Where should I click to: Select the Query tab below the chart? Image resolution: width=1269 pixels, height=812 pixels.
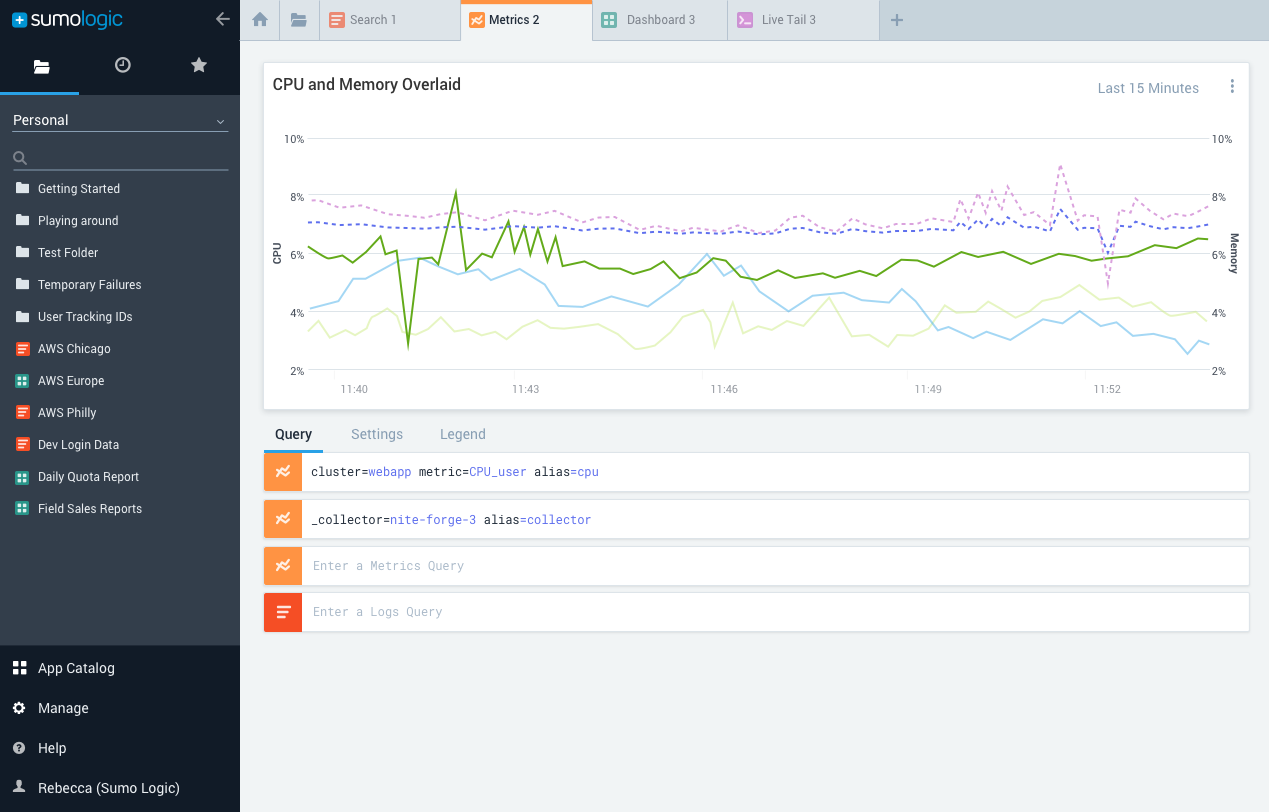coord(293,434)
